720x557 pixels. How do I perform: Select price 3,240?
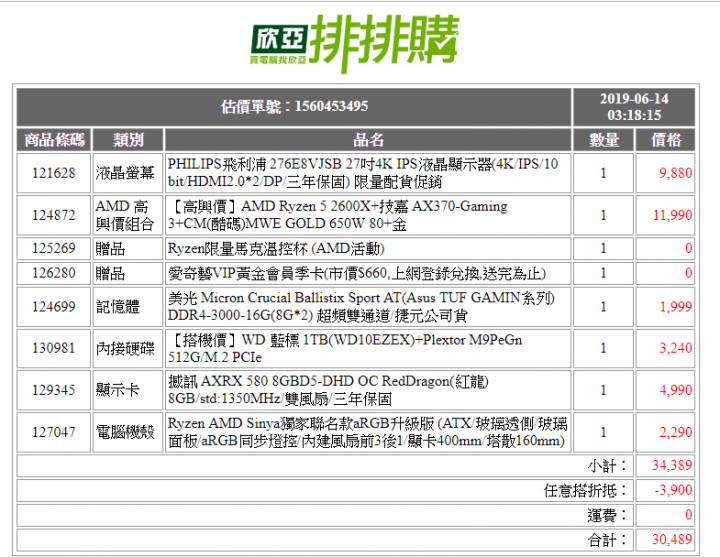pos(676,348)
